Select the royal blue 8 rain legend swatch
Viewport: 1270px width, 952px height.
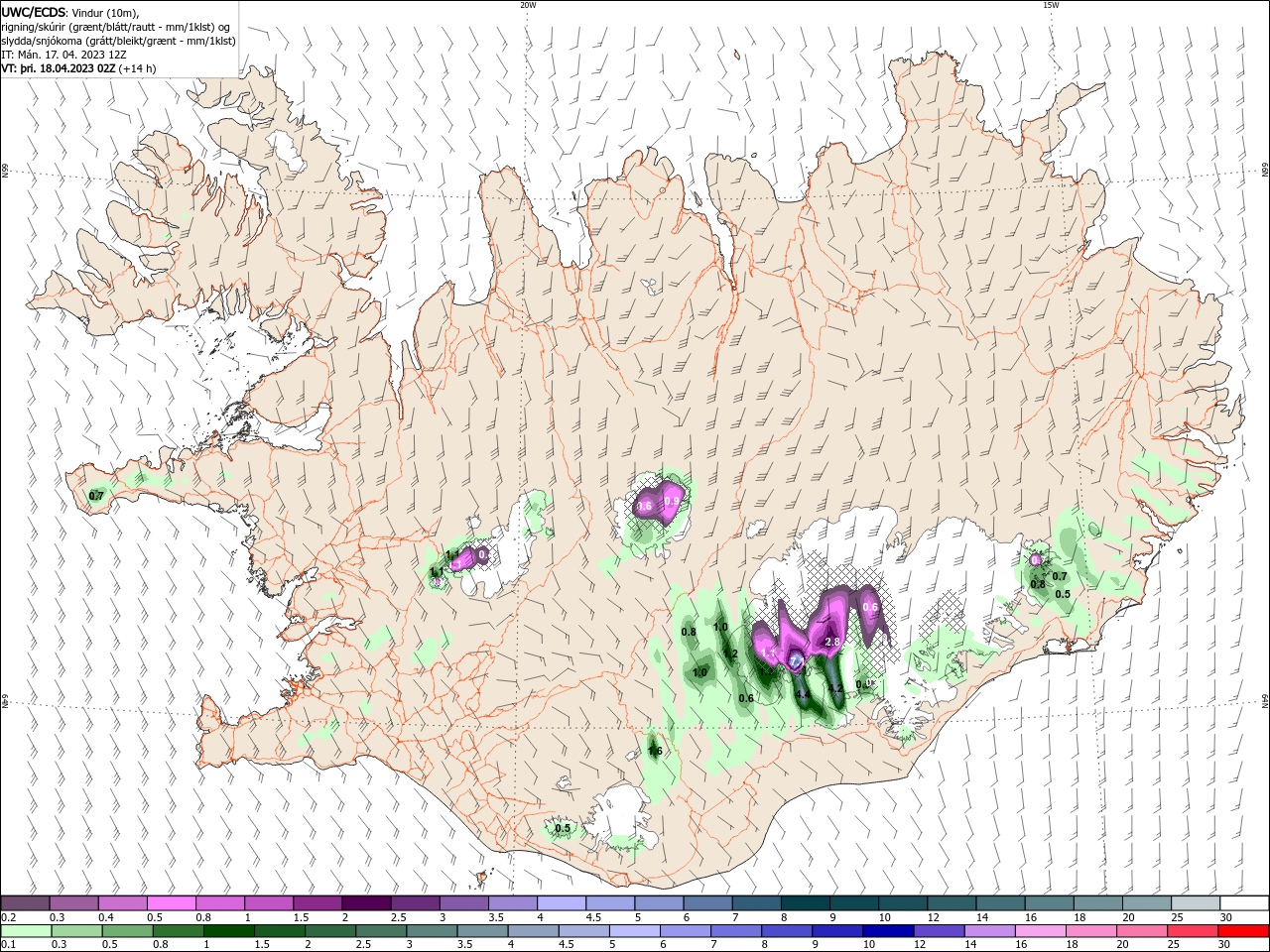788,931
